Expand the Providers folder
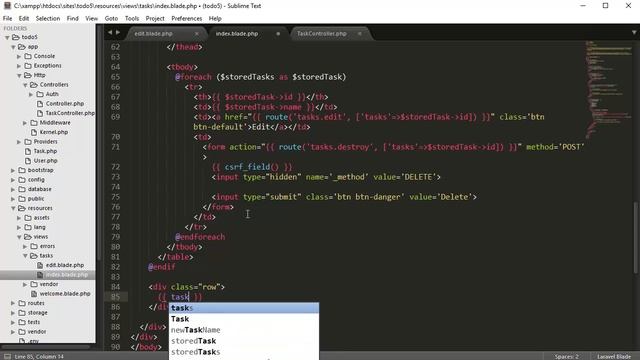 click(19, 142)
